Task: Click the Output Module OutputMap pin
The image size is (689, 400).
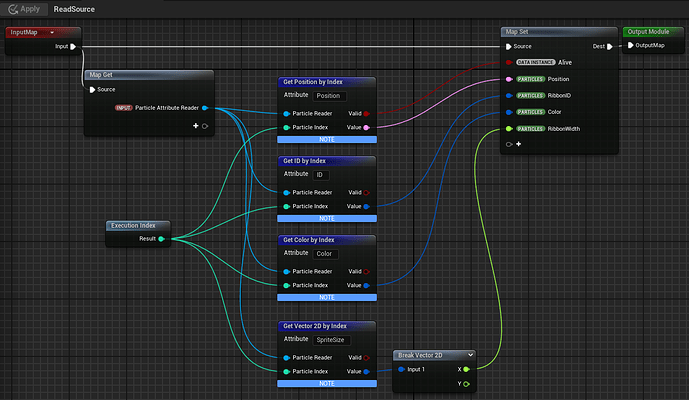Action: coord(631,45)
